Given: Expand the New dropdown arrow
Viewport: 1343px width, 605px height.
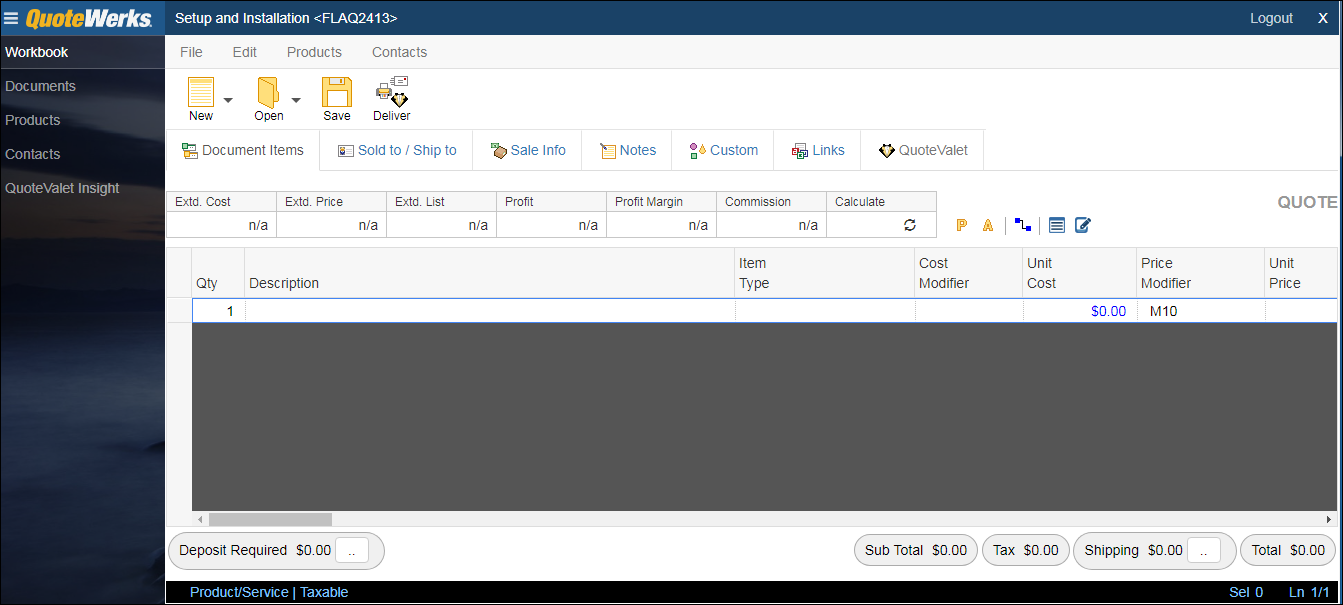Looking at the screenshot, I should [x=228, y=100].
